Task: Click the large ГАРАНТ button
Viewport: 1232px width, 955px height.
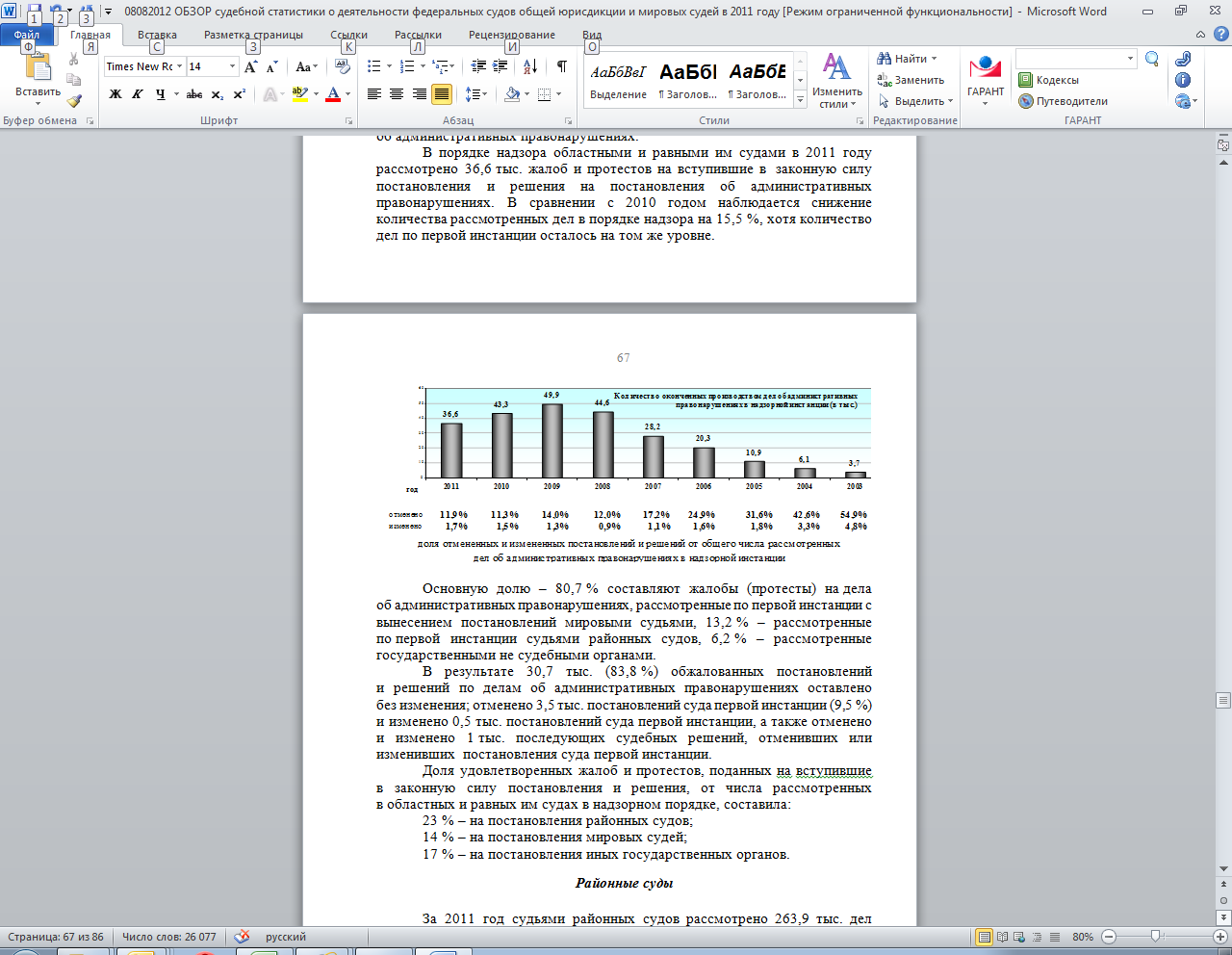Action: coord(986,81)
